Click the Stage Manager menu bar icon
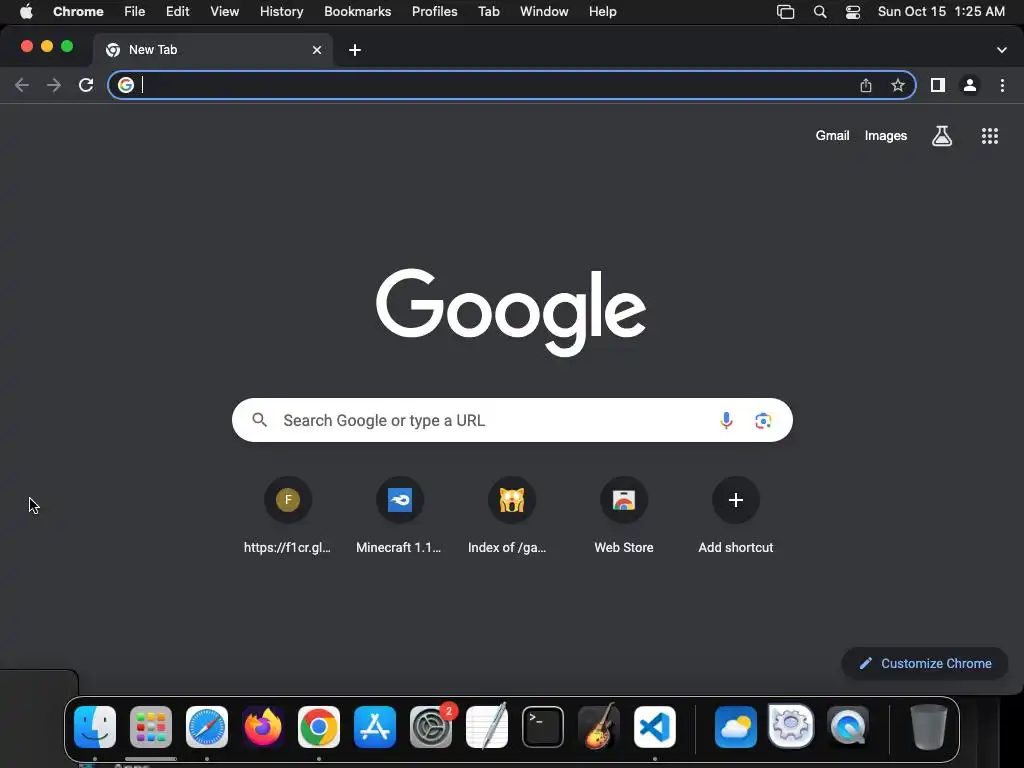This screenshot has height=768, width=1024. point(786,12)
